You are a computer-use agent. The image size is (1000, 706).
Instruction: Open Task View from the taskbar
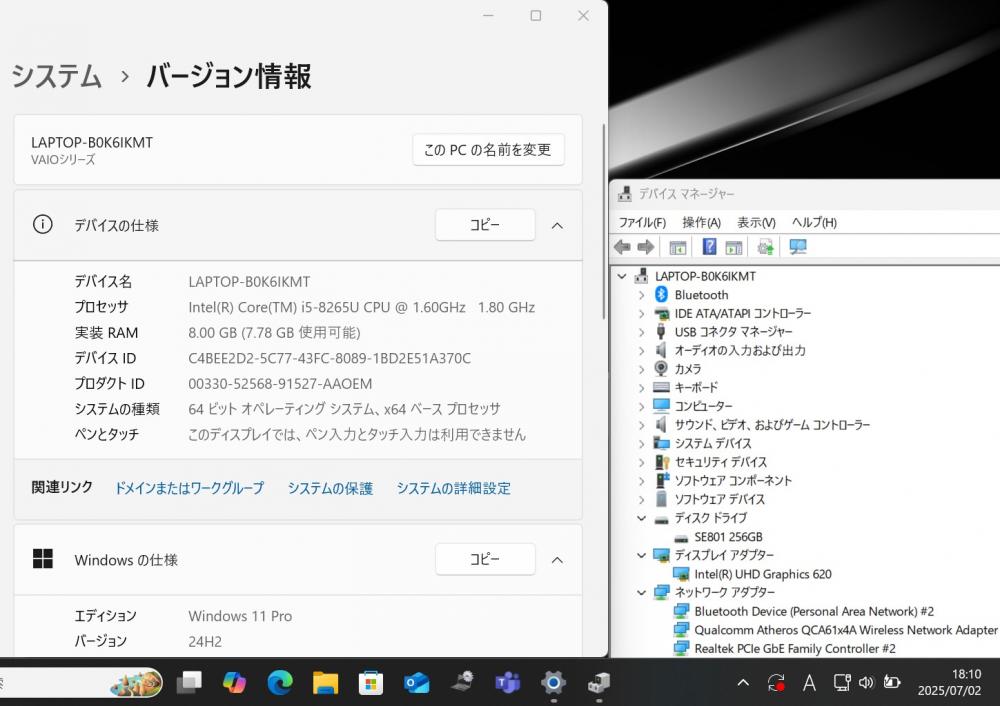pos(189,682)
